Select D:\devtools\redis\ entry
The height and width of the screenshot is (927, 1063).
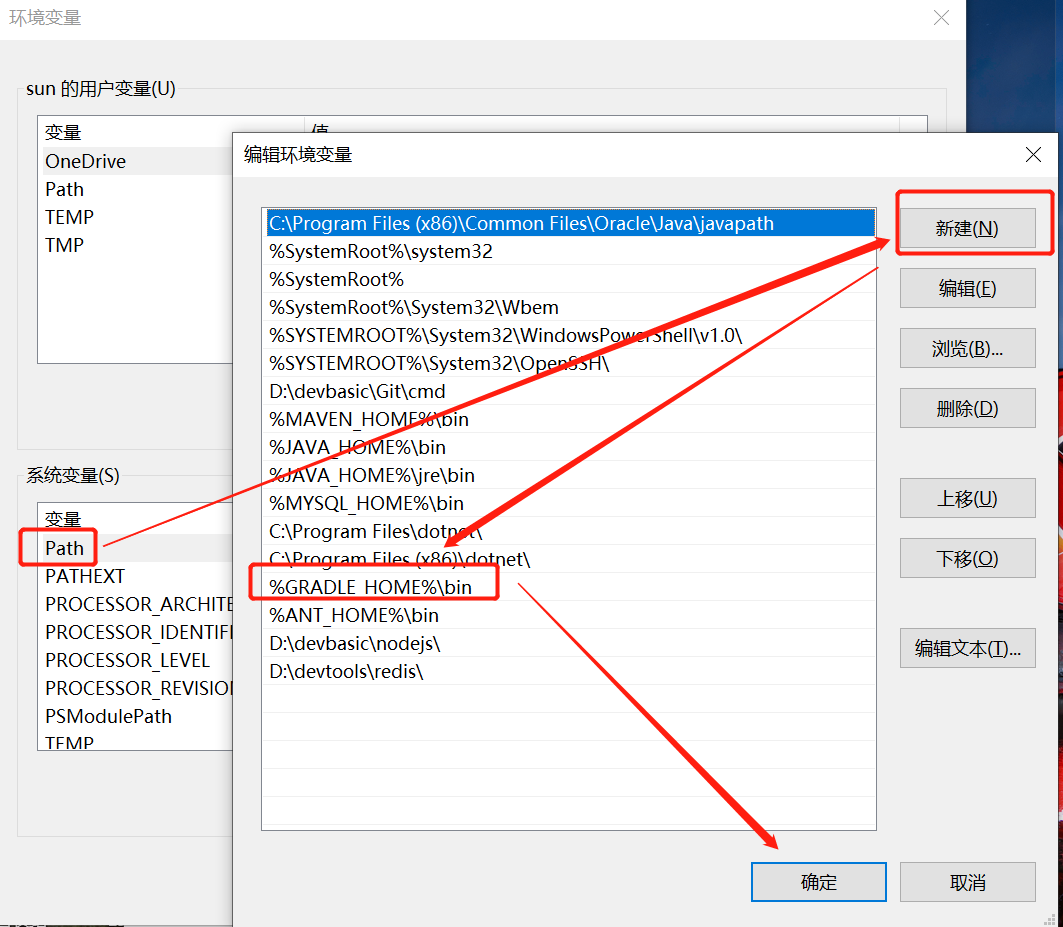[x=569, y=671]
